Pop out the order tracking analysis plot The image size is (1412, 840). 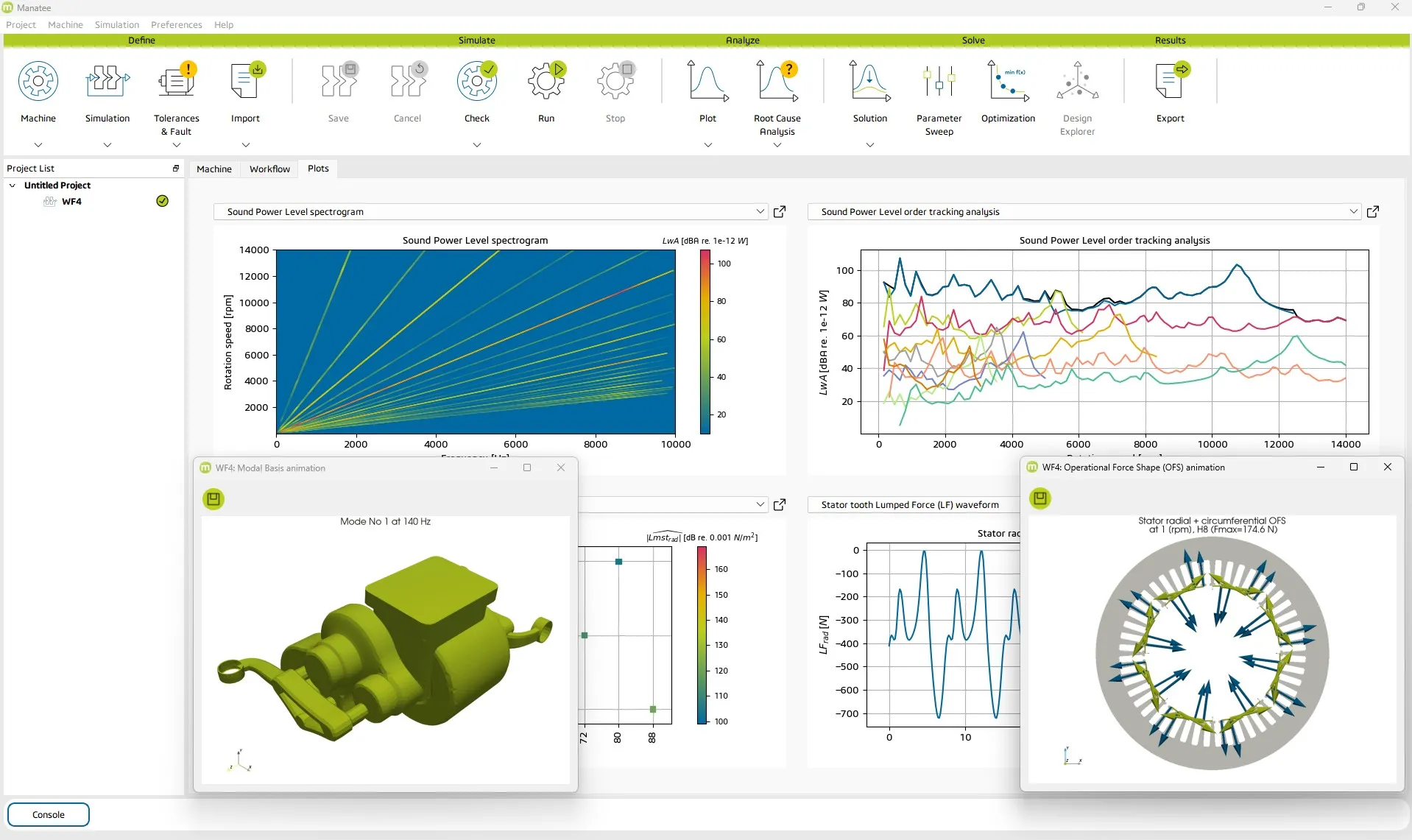click(x=1373, y=211)
